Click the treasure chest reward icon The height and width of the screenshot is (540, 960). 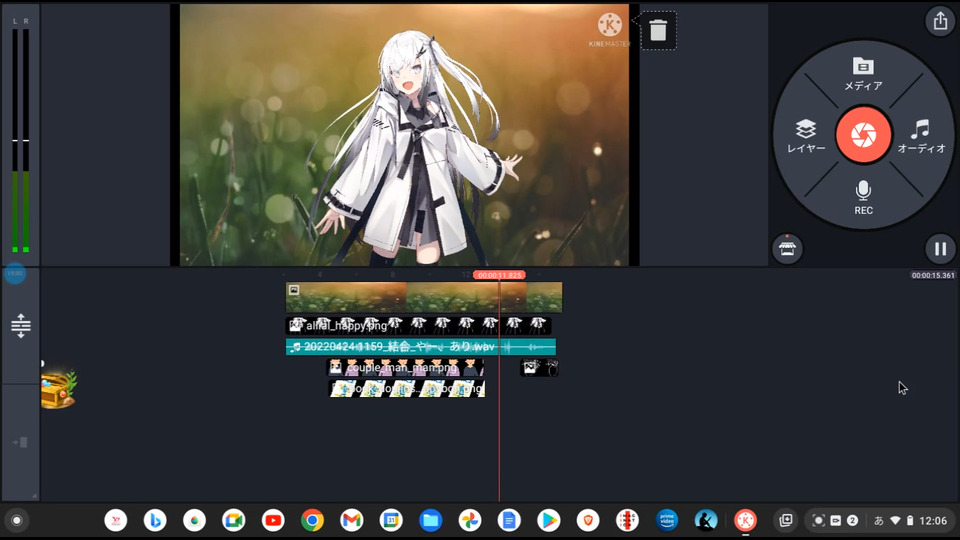(58, 389)
